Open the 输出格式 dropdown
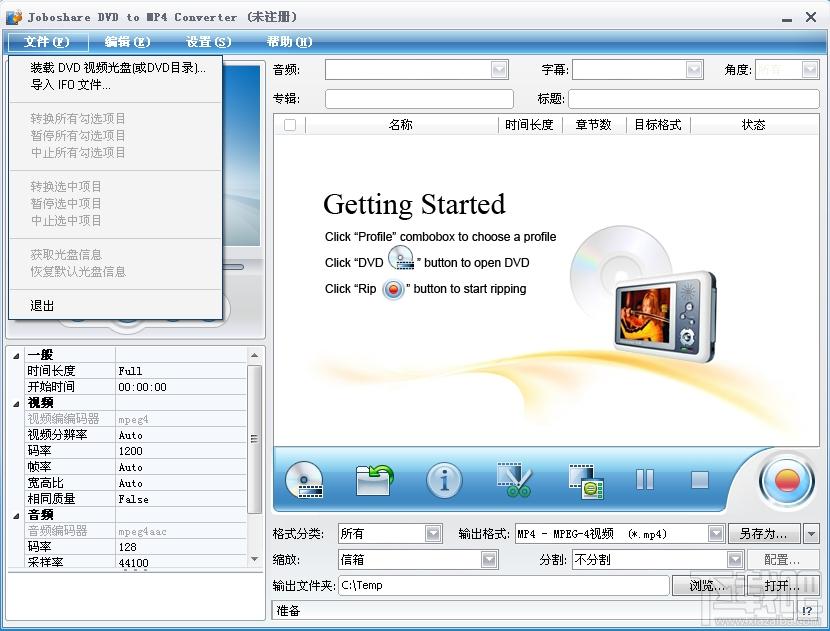 click(x=716, y=534)
